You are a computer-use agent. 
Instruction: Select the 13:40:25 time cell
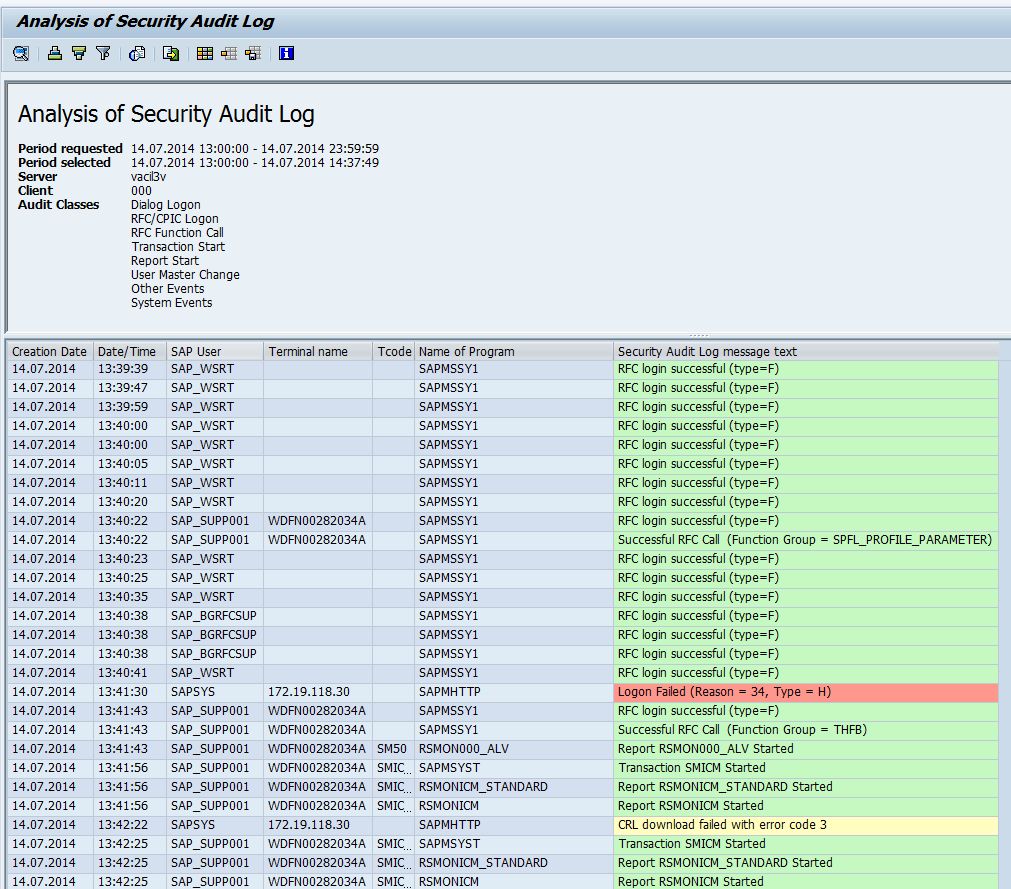130,578
